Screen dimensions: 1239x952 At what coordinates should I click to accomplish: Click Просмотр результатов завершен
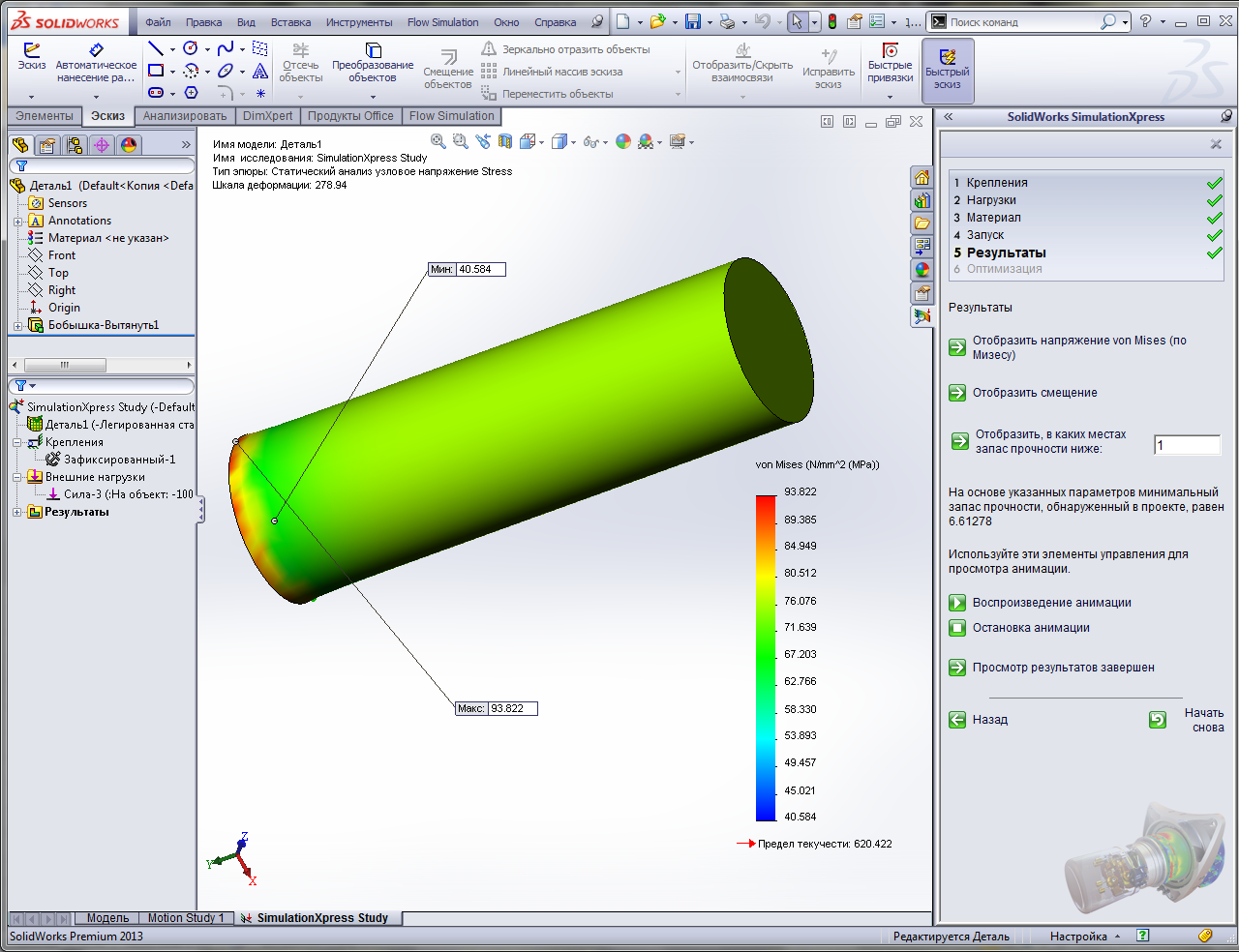[1052, 668]
